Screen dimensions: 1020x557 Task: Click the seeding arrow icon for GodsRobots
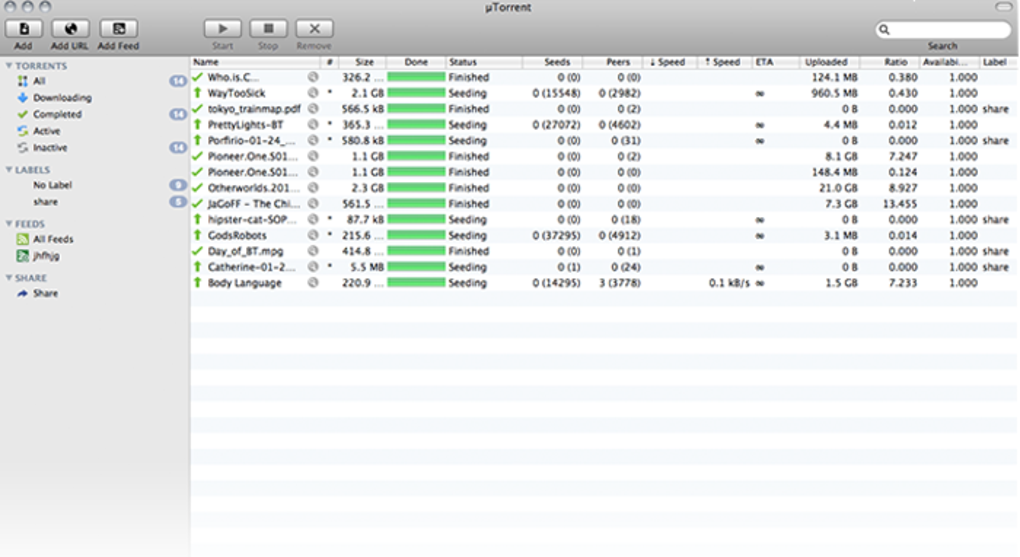tap(197, 235)
